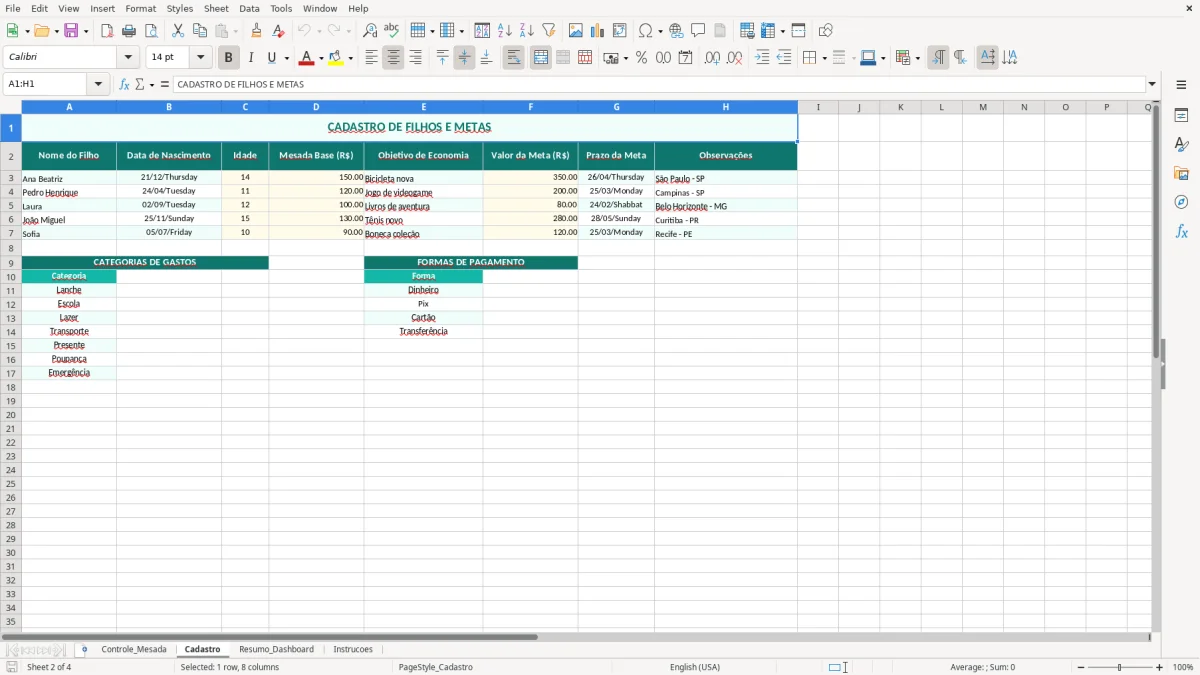The width and height of the screenshot is (1200, 675).
Task: Activate Clone Formatting paintbrush
Action: click(257, 31)
